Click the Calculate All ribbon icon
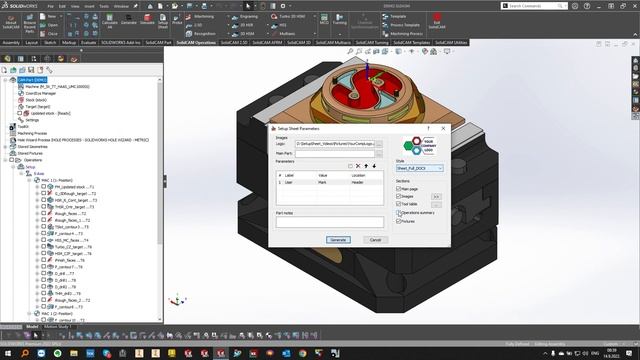 pos(109,20)
